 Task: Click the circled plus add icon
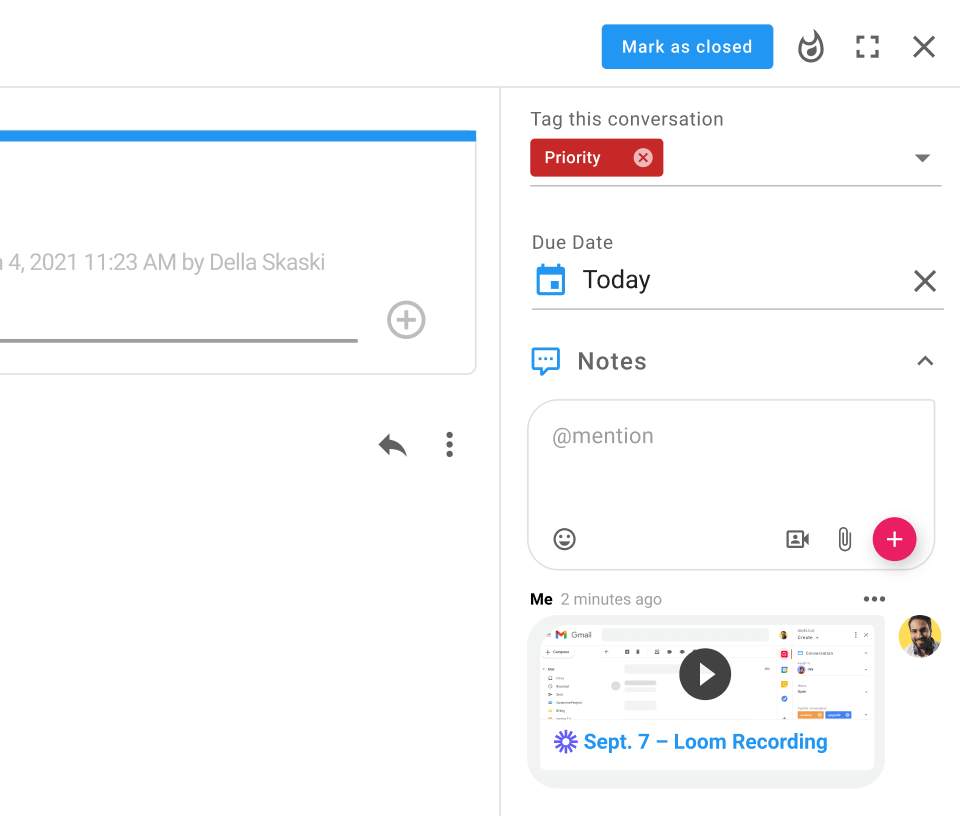(406, 320)
